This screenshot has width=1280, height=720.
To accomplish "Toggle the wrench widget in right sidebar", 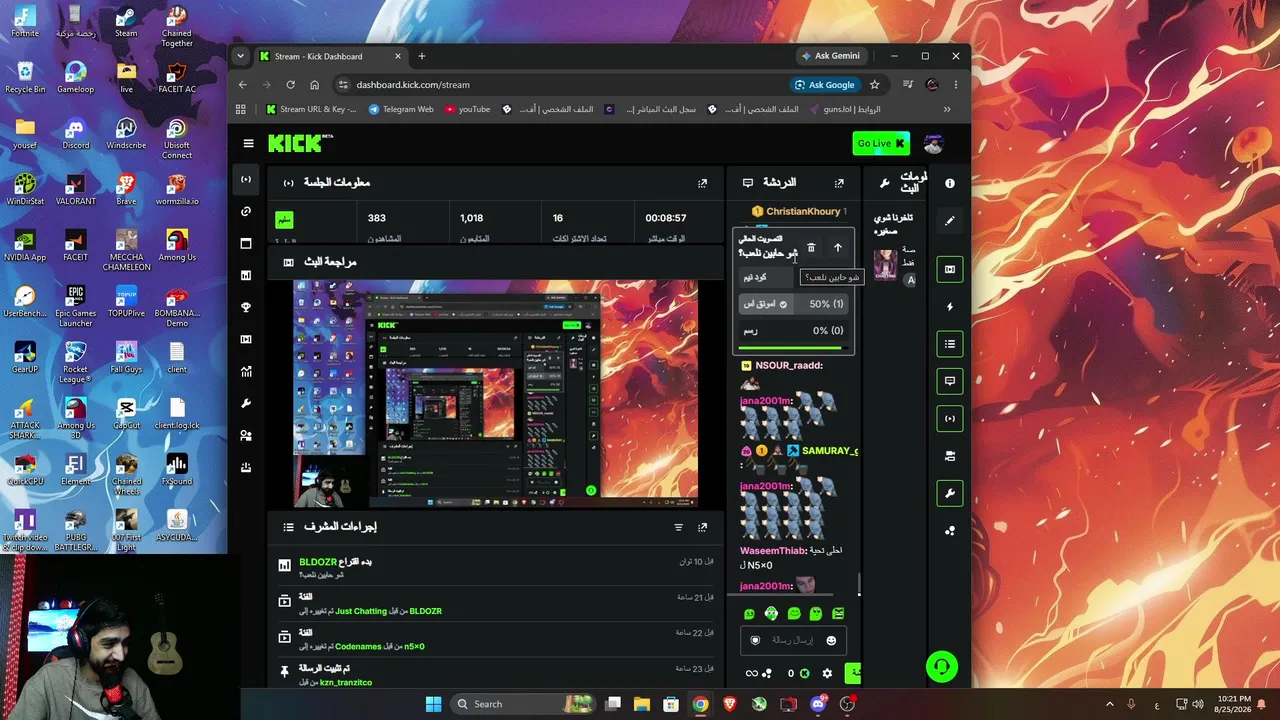I will coord(950,493).
